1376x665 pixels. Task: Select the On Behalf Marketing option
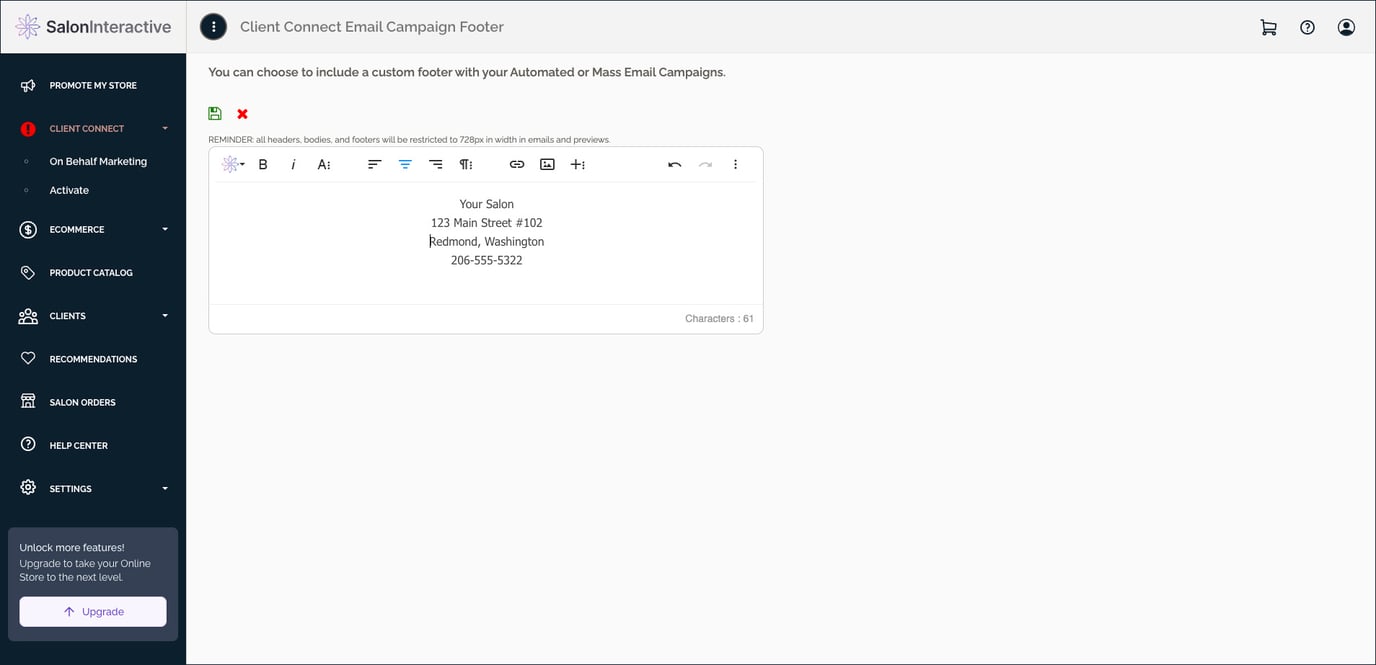98,160
